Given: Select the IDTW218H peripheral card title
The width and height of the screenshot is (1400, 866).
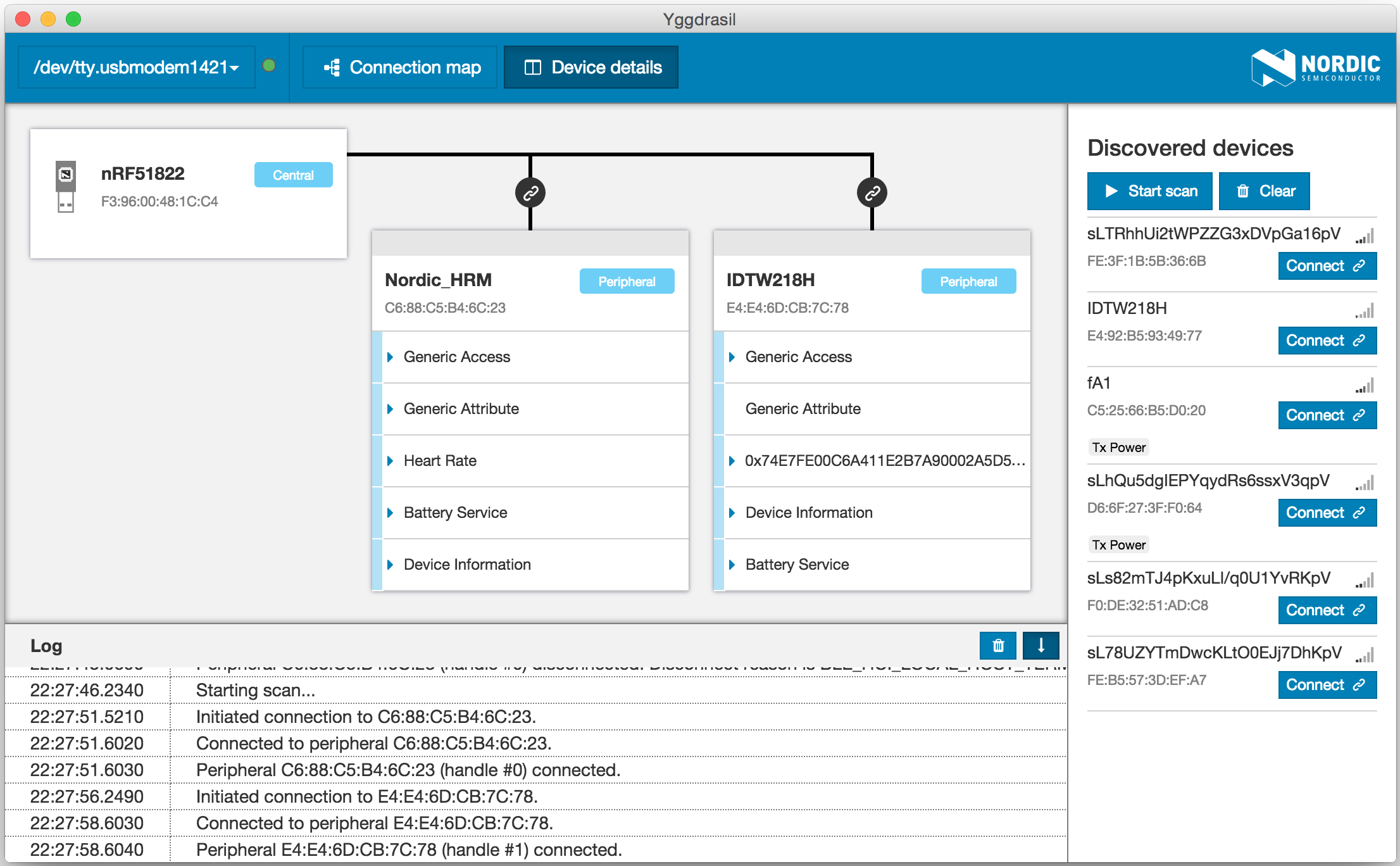Looking at the screenshot, I should [770, 280].
